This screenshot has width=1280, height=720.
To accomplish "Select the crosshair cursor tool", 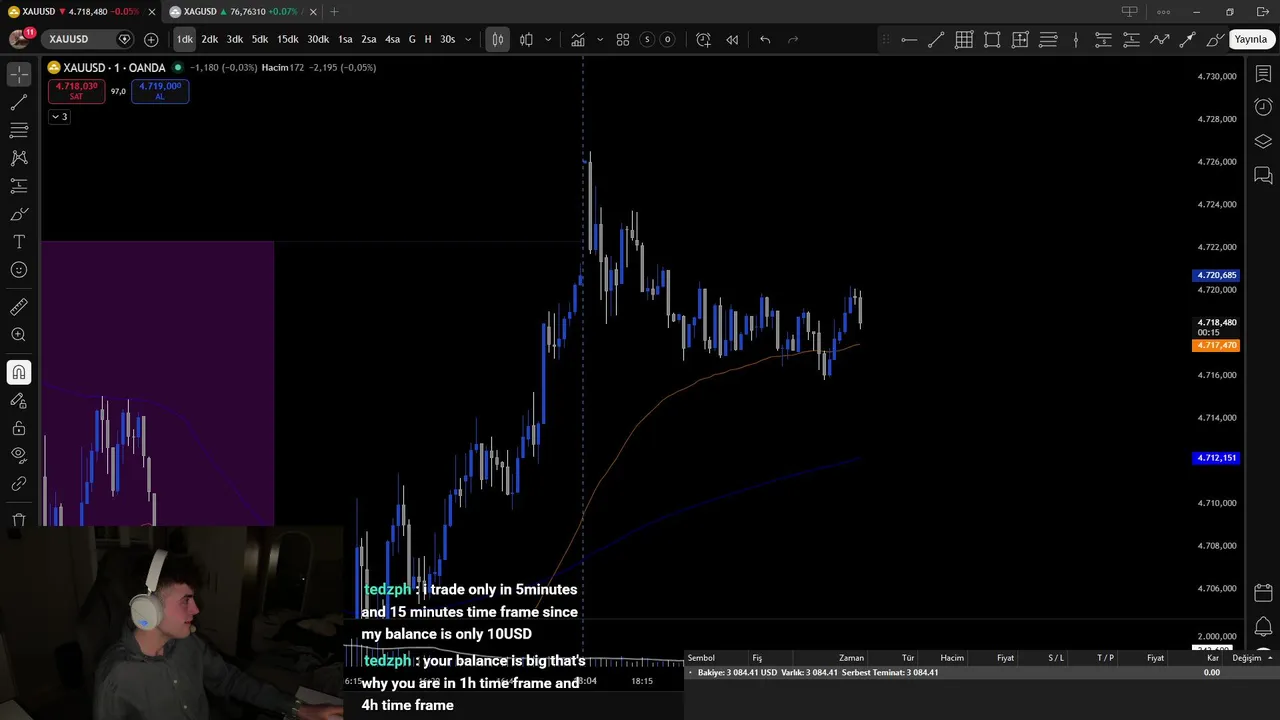I will pos(19,75).
